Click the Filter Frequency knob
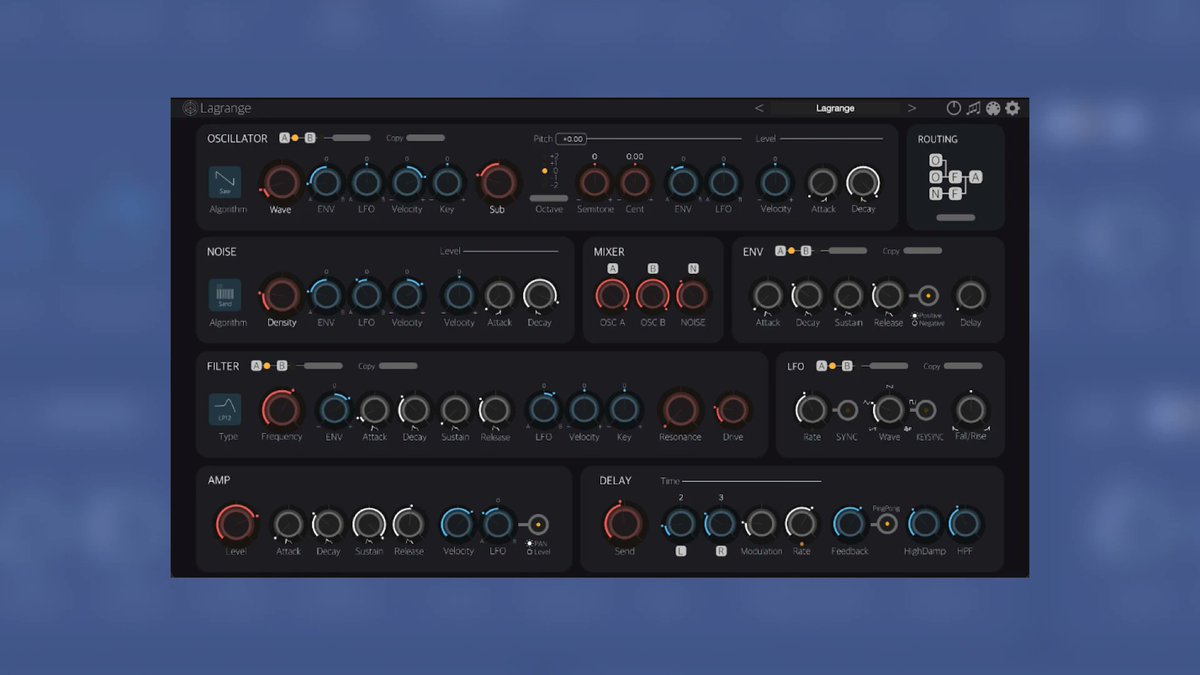The height and width of the screenshot is (675, 1200). pos(281,410)
